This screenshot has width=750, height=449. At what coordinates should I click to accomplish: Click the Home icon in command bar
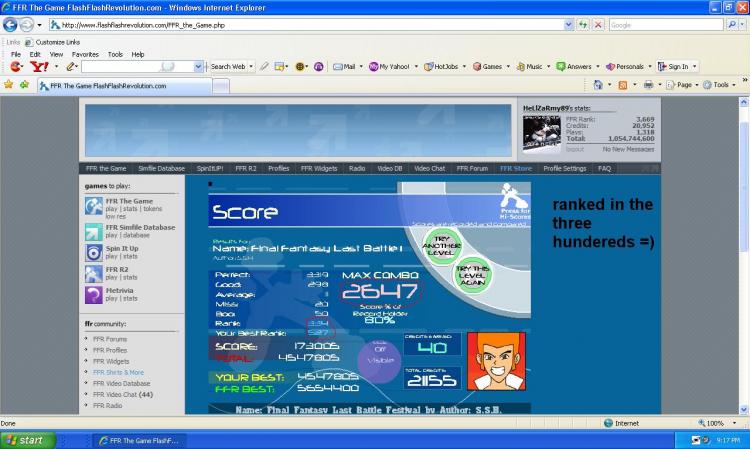(x=598, y=85)
